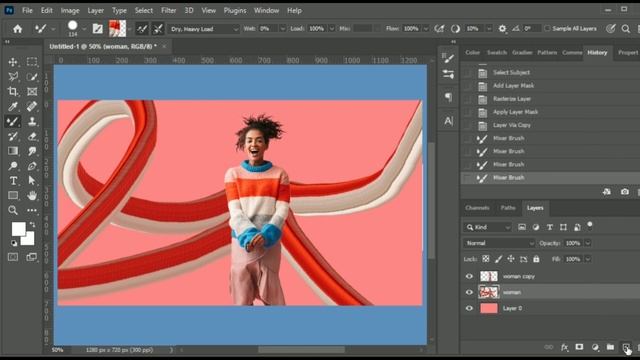The image size is (640, 360).
Task: Select the Dodge tool
Action: 13,166
